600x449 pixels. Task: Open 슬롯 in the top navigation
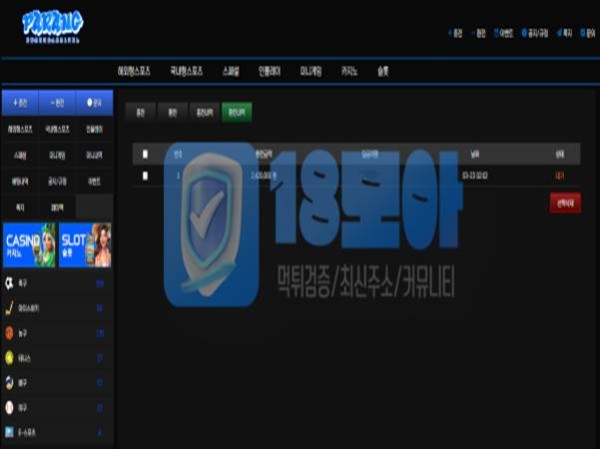[x=383, y=71]
